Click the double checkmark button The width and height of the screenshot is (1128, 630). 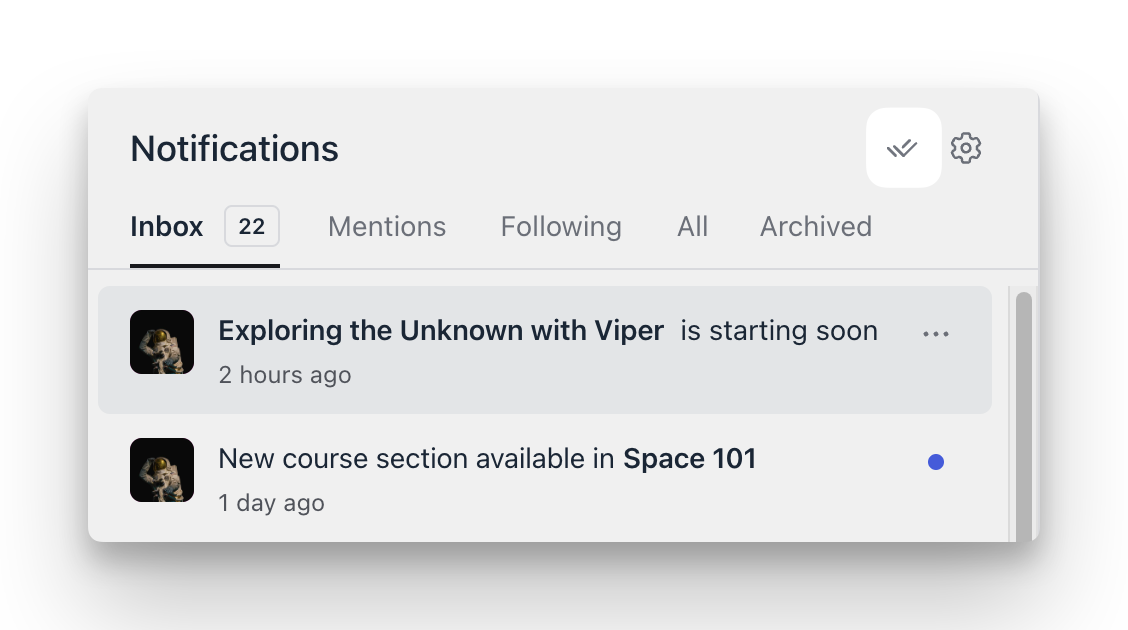click(903, 147)
